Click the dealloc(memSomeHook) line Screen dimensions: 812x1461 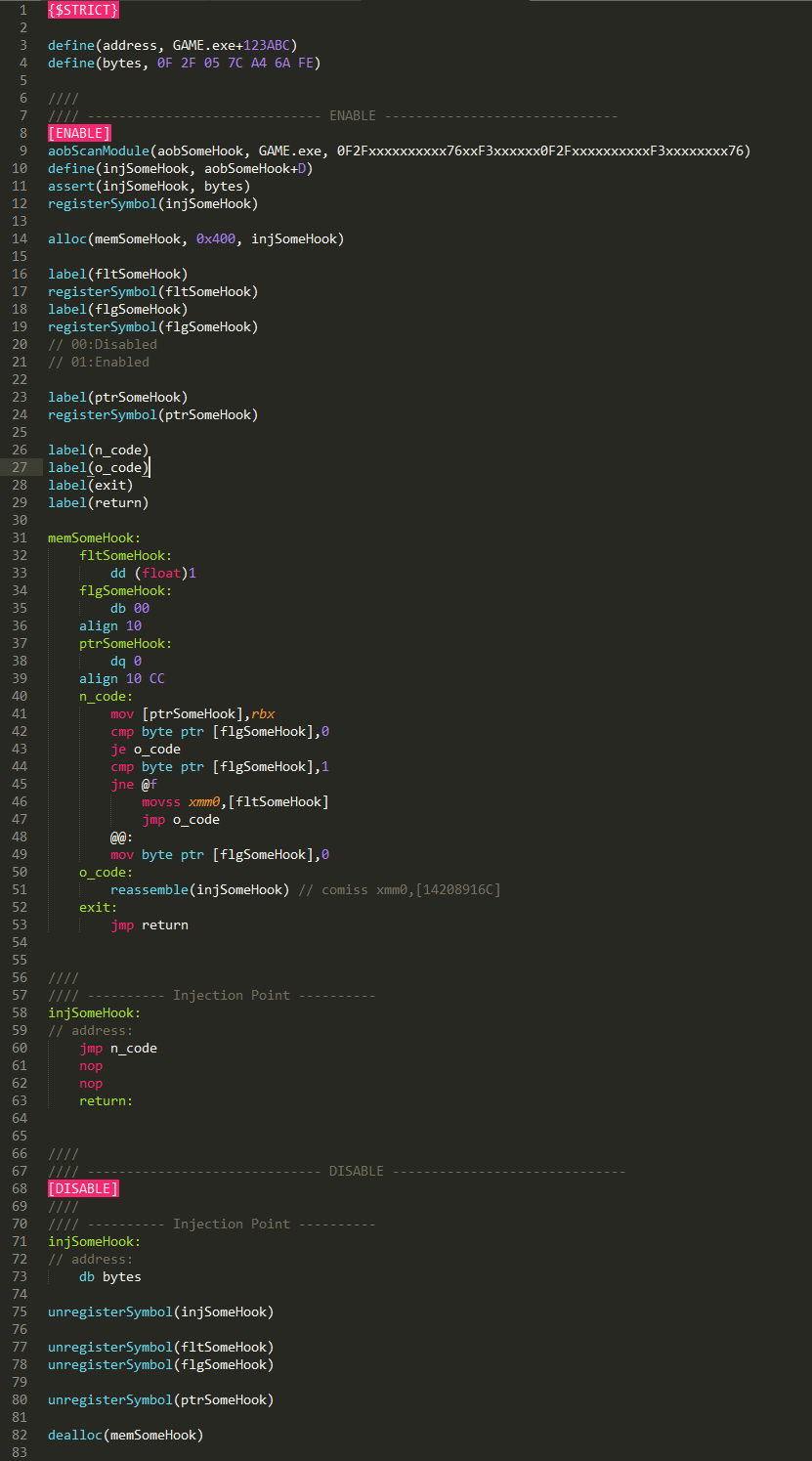pos(125,1435)
